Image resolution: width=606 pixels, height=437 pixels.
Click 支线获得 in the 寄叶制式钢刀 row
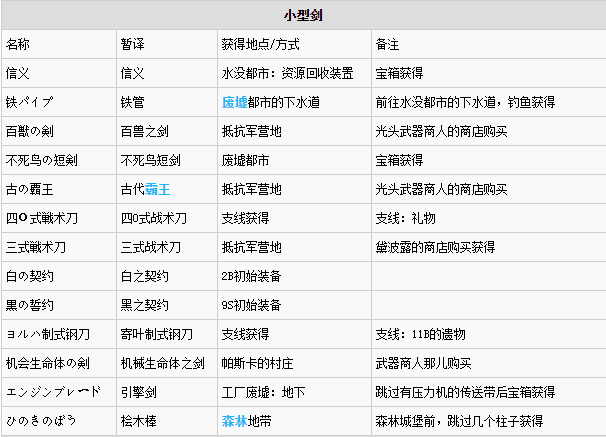(x=245, y=334)
